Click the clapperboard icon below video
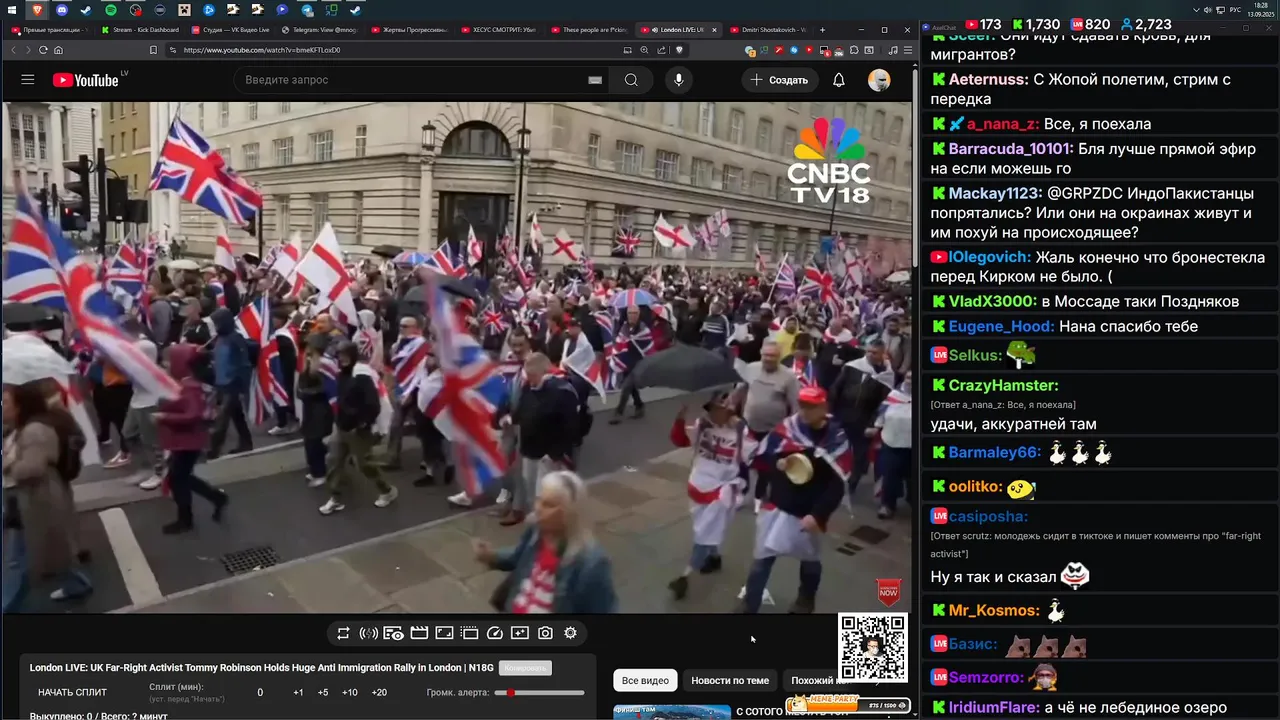Screen dimensions: 1280x720 click(419, 633)
